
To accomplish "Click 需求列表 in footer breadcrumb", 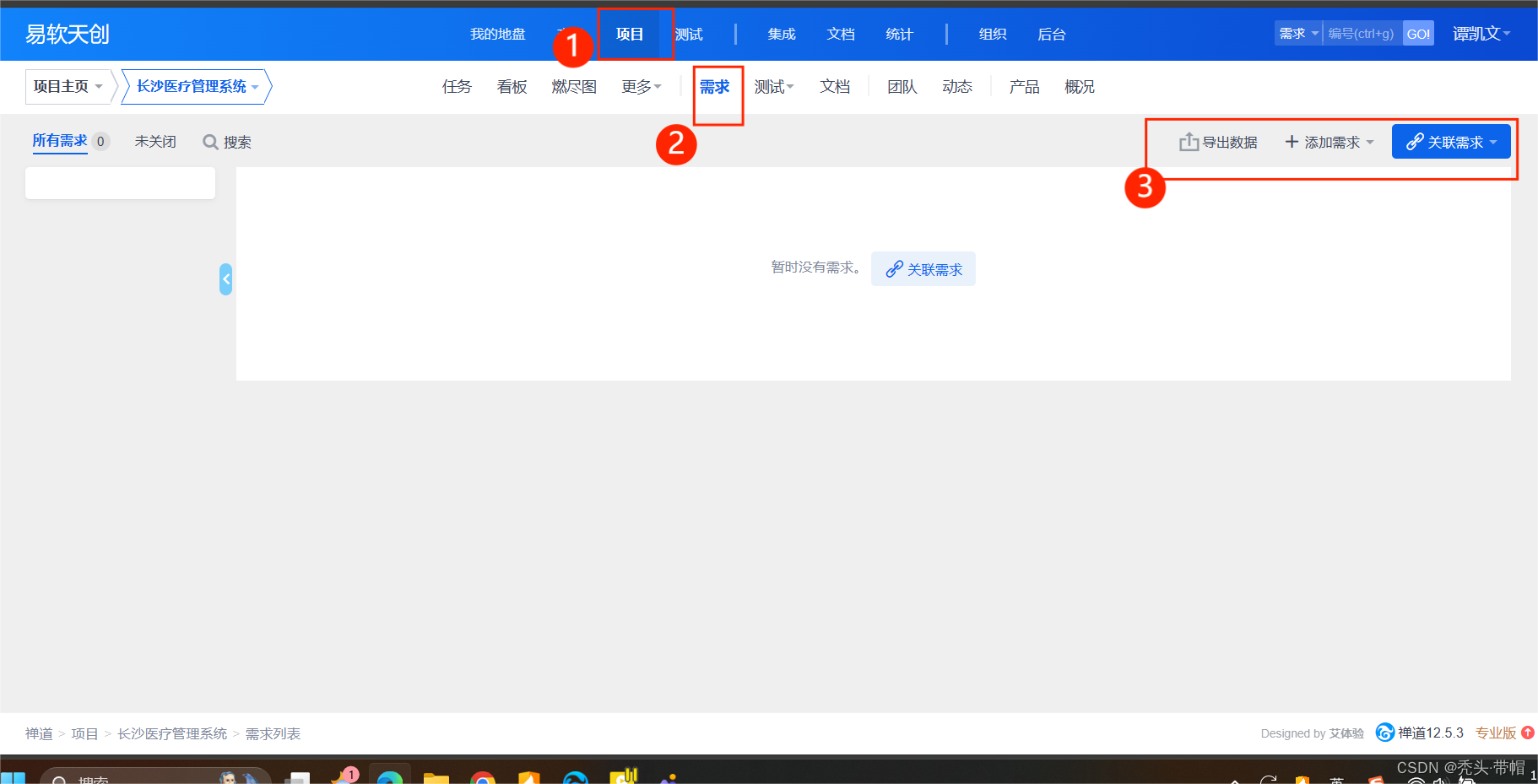I will pos(273,733).
